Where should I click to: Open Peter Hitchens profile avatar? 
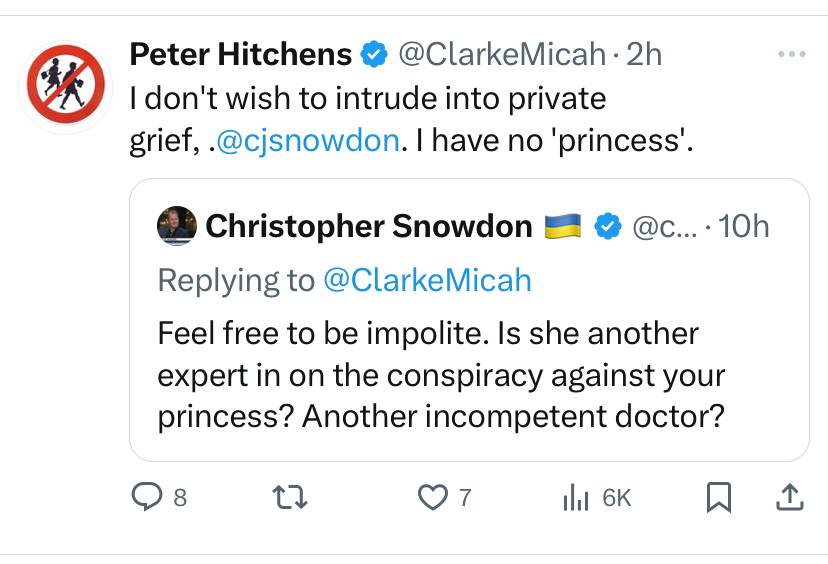pyautogui.click(x=66, y=84)
